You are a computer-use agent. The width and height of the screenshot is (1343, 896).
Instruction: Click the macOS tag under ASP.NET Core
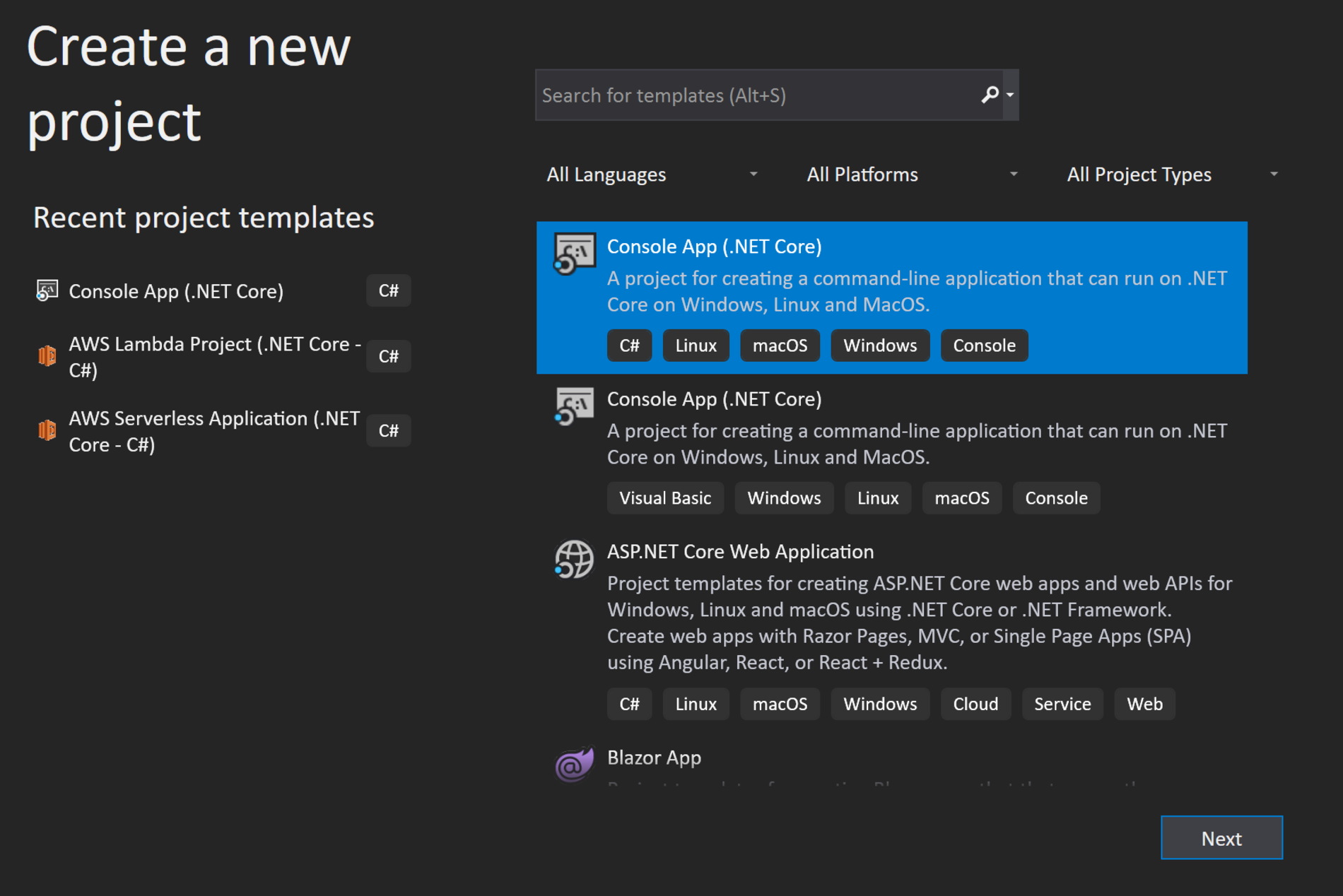780,704
